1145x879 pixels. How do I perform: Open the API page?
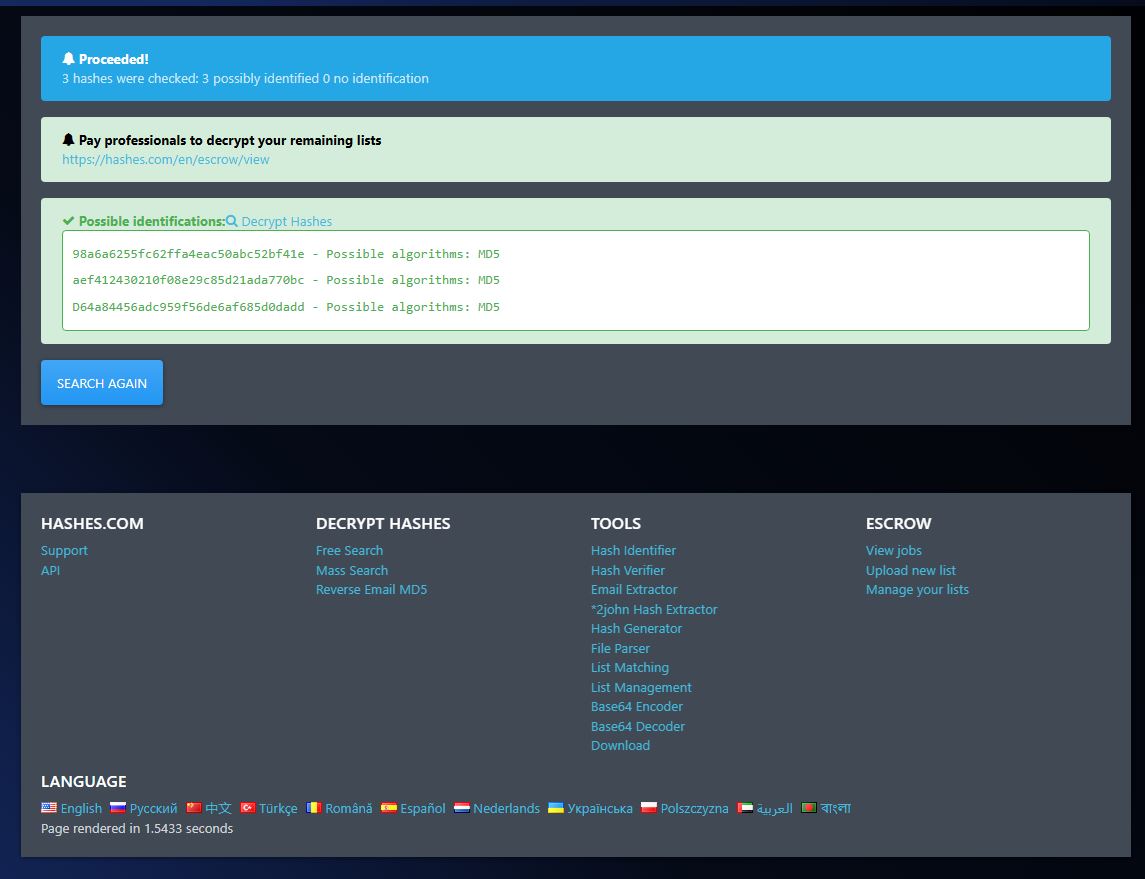point(50,570)
